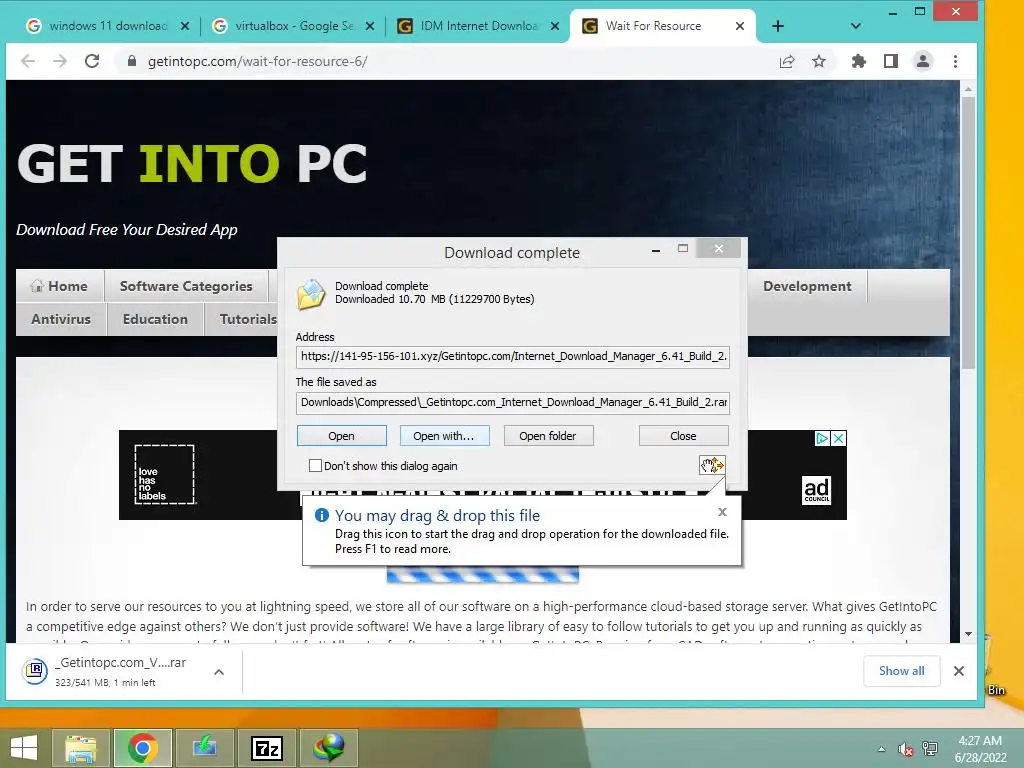Click the Close button in the dialog
This screenshot has height=768, width=1024.
pyautogui.click(x=683, y=436)
